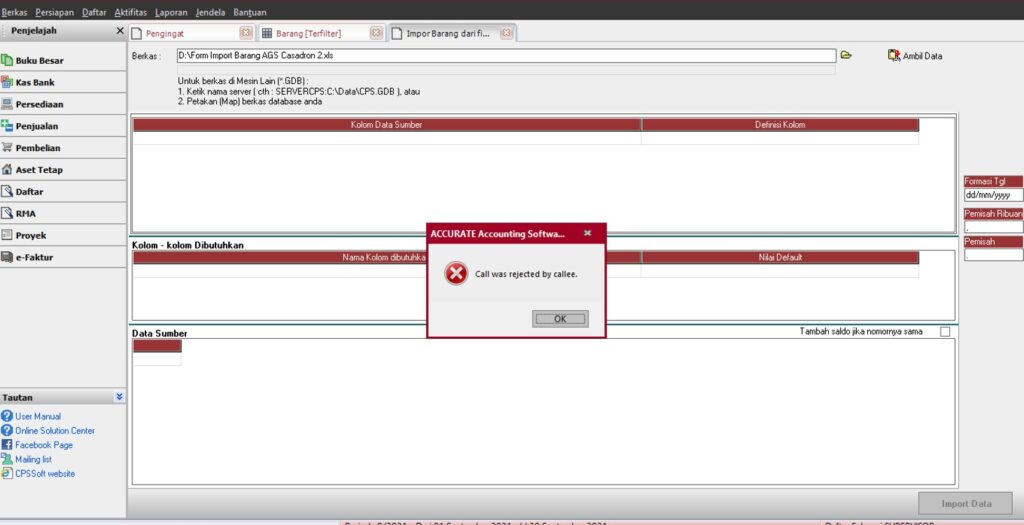This screenshot has width=1024, height=525.
Task: Click the Berkas file path field
Action: point(506,56)
